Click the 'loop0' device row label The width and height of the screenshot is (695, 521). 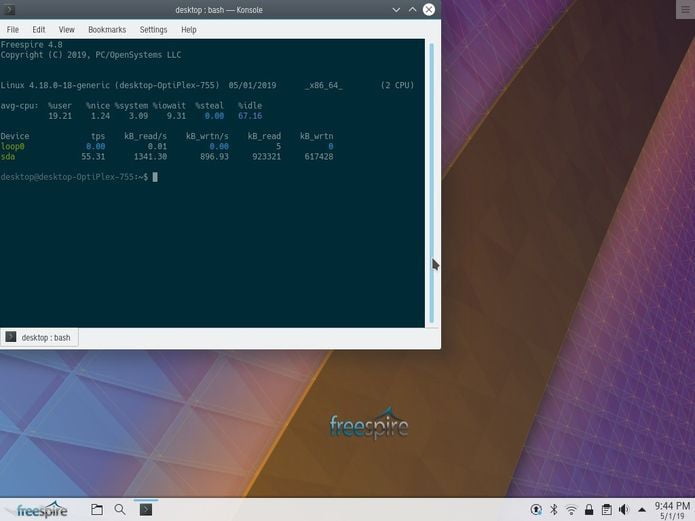(x=12, y=146)
